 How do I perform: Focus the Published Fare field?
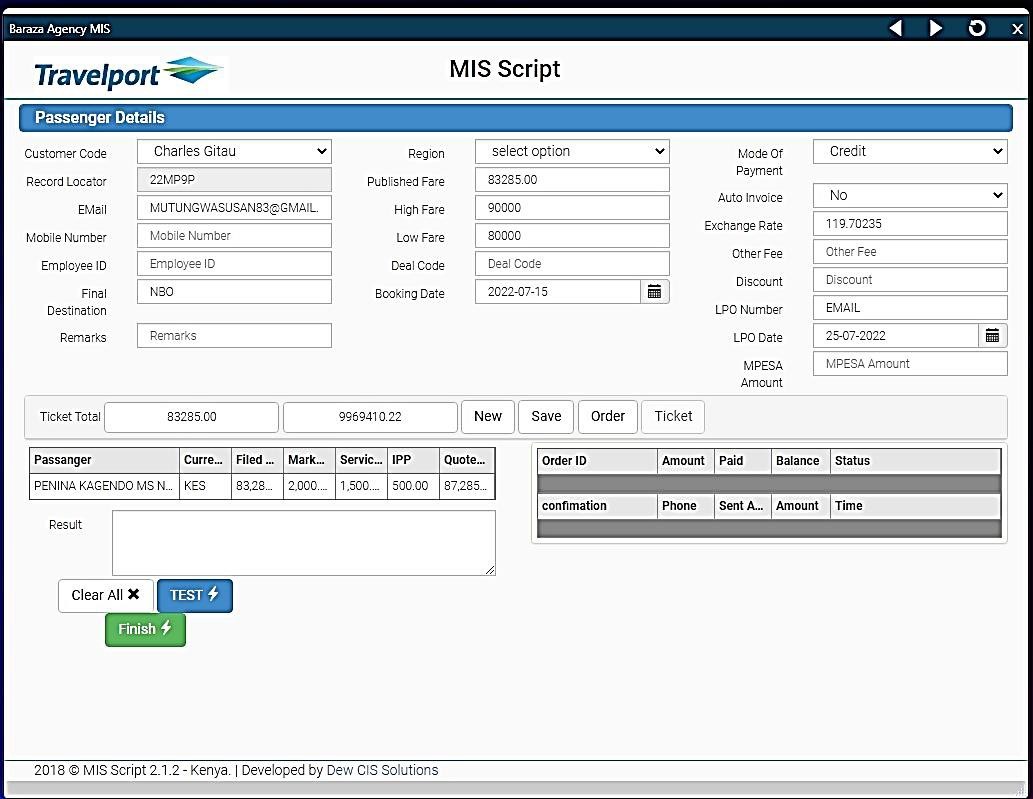572,180
